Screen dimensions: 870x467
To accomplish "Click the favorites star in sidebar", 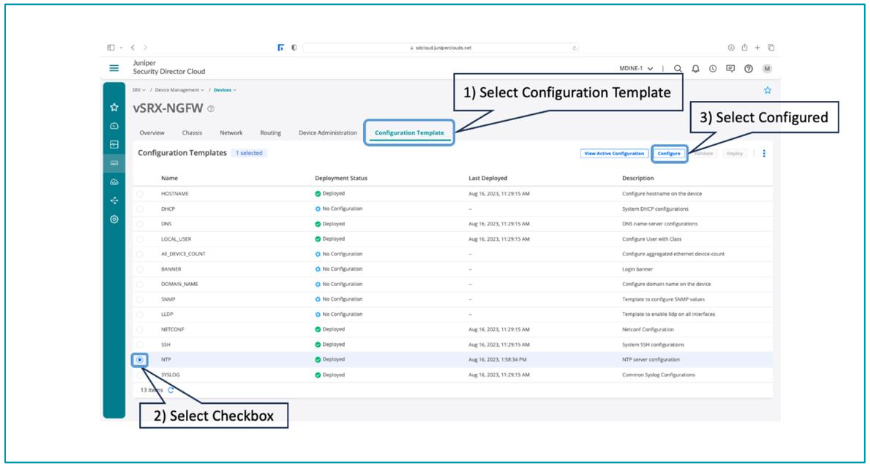I will (114, 107).
